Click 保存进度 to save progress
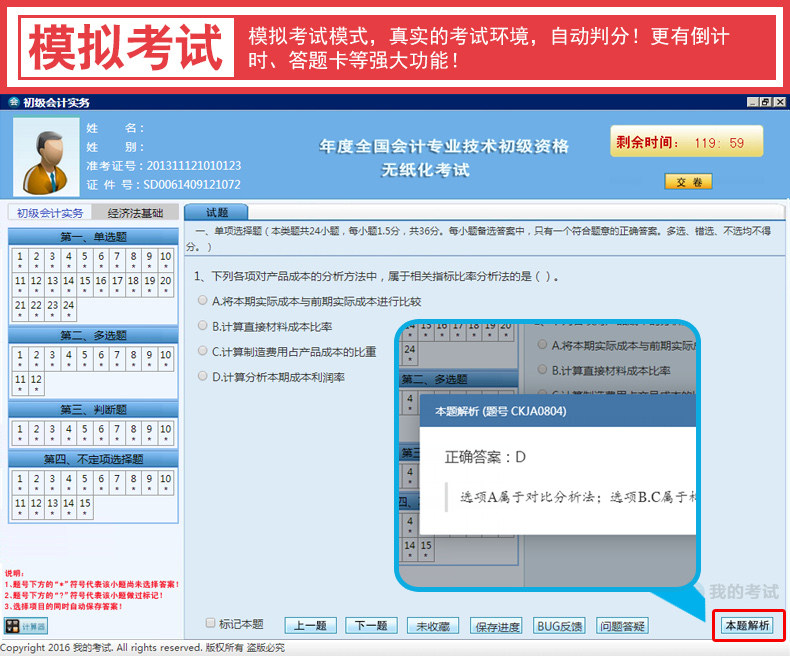 click(496, 626)
